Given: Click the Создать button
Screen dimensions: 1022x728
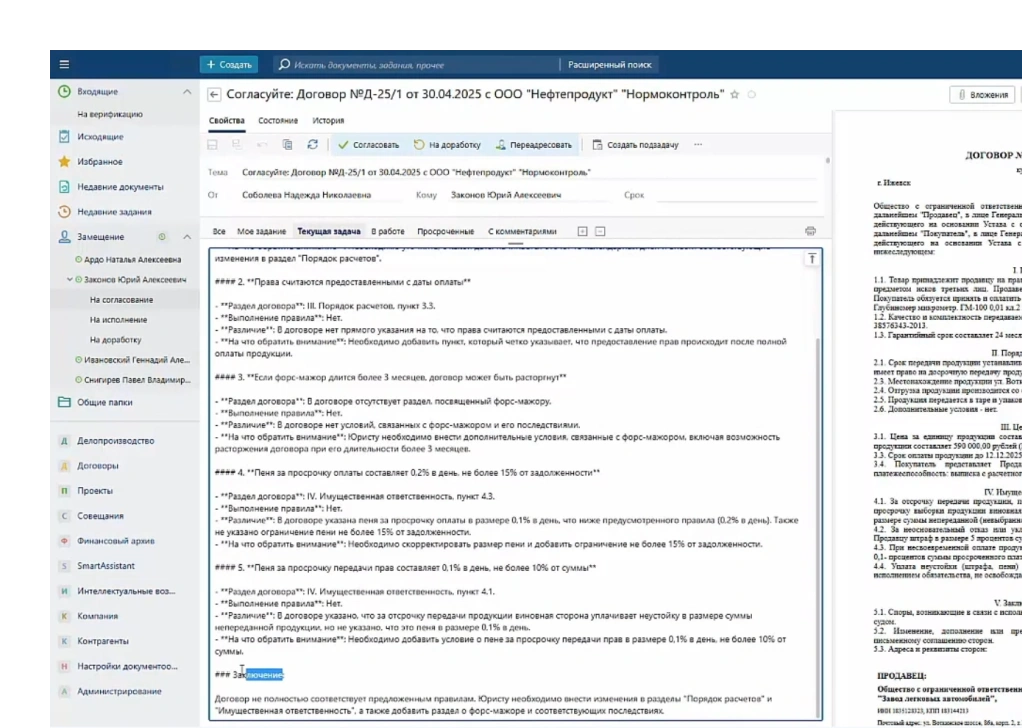Looking at the screenshot, I should [x=228, y=64].
